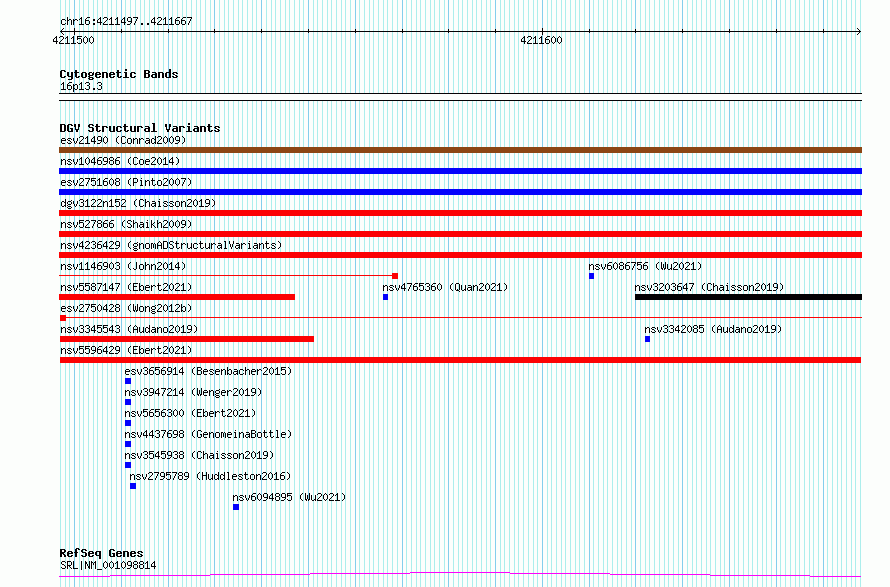
Task: Open the esv2751608 (Pinto2007) label
Action: click(127, 182)
